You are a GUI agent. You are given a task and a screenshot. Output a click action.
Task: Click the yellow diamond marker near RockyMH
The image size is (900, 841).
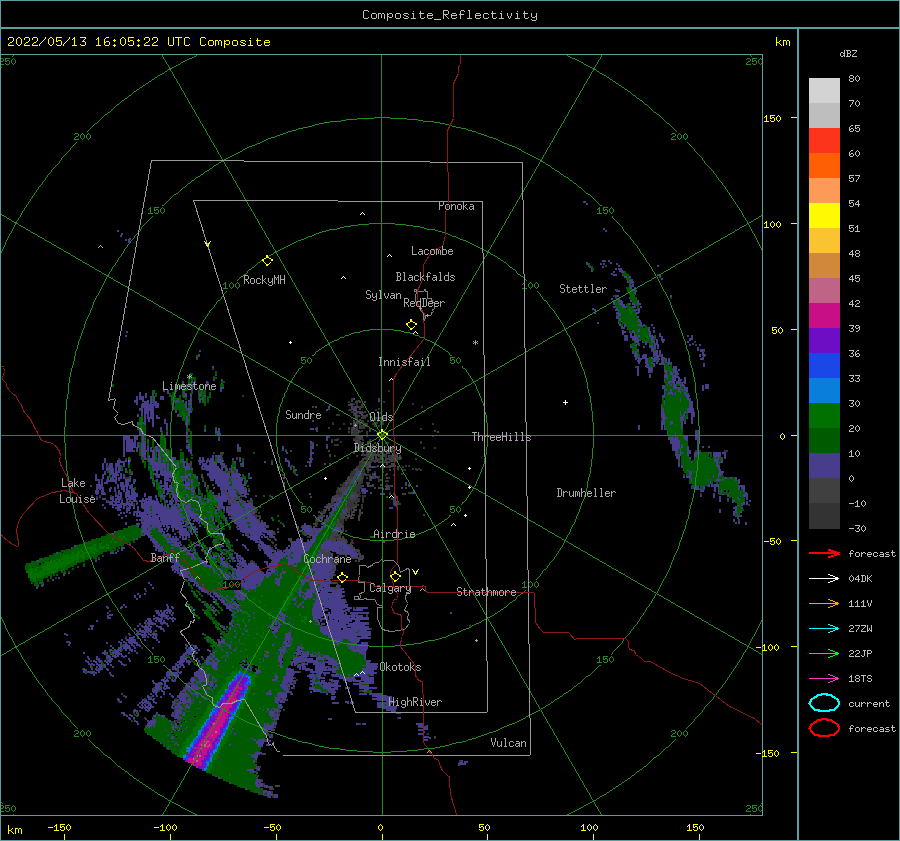coord(267,261)
